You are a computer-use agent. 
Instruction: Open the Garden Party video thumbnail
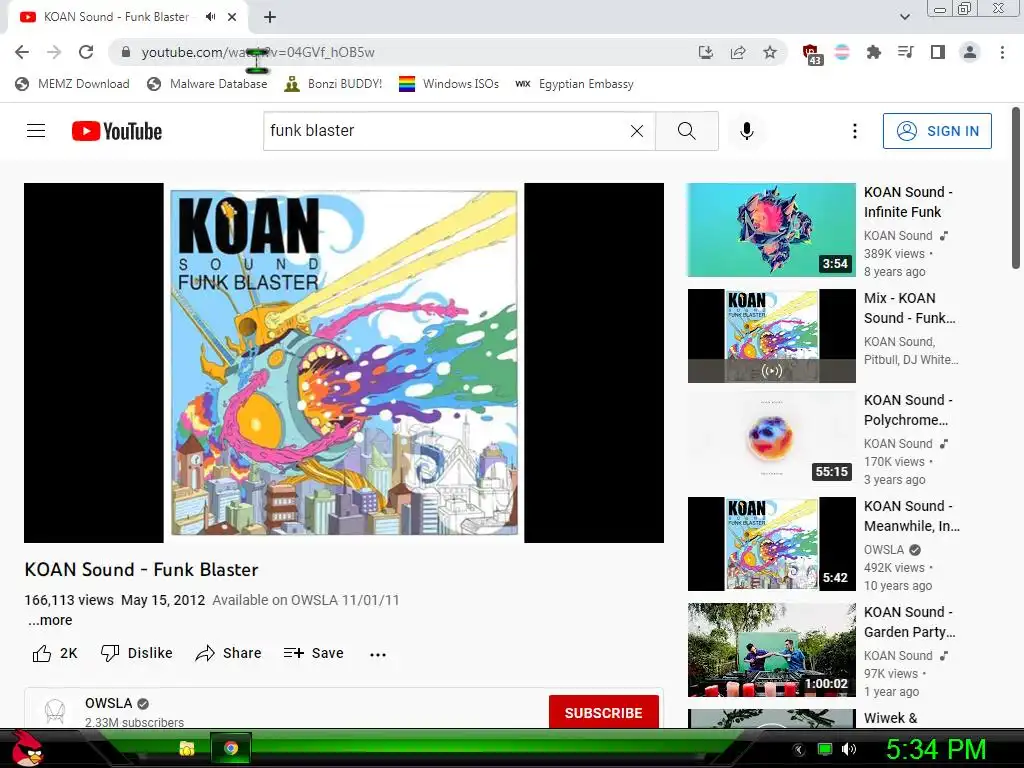771,650
